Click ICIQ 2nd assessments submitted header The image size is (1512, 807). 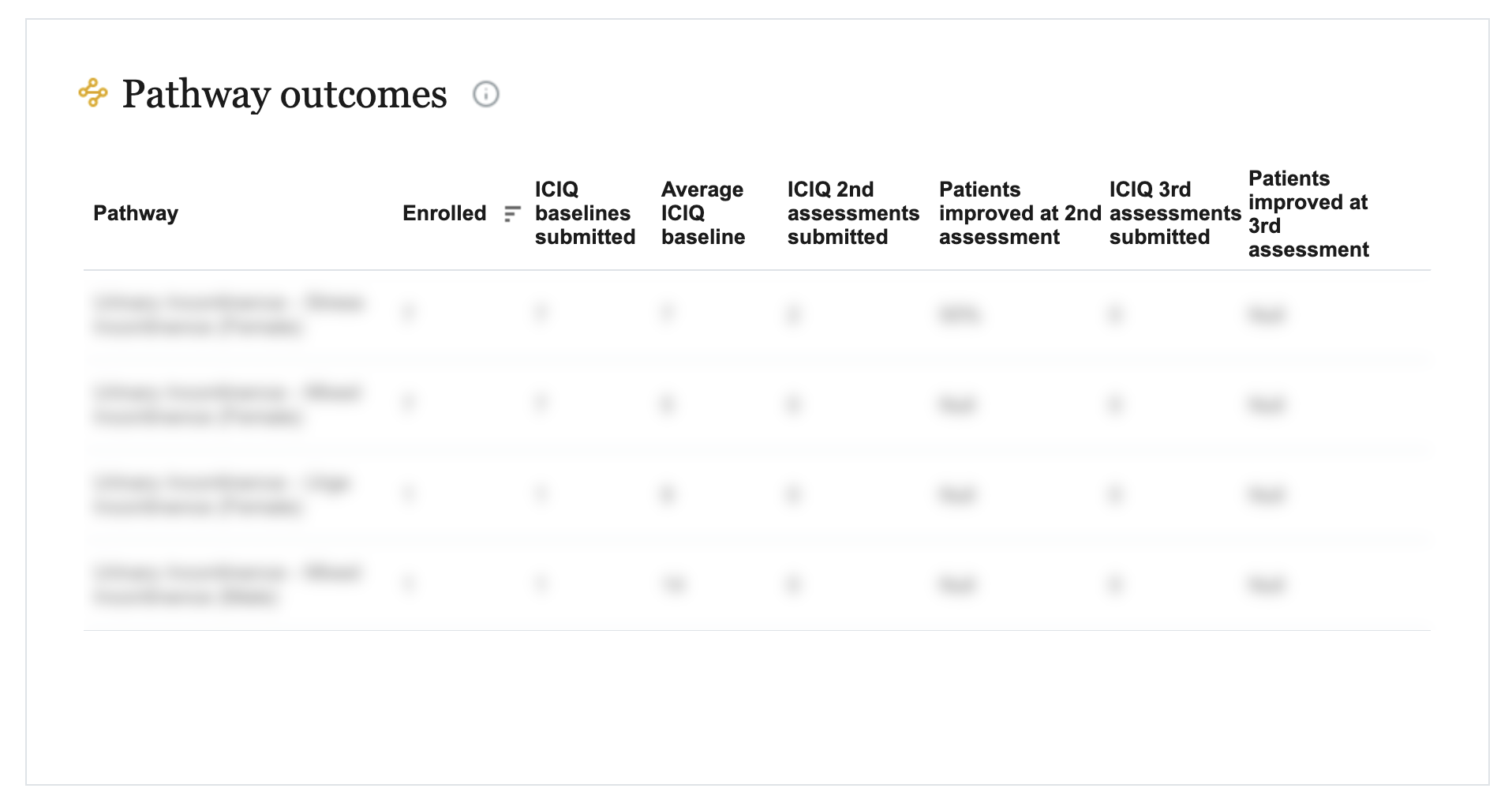[x=853, y=213]
